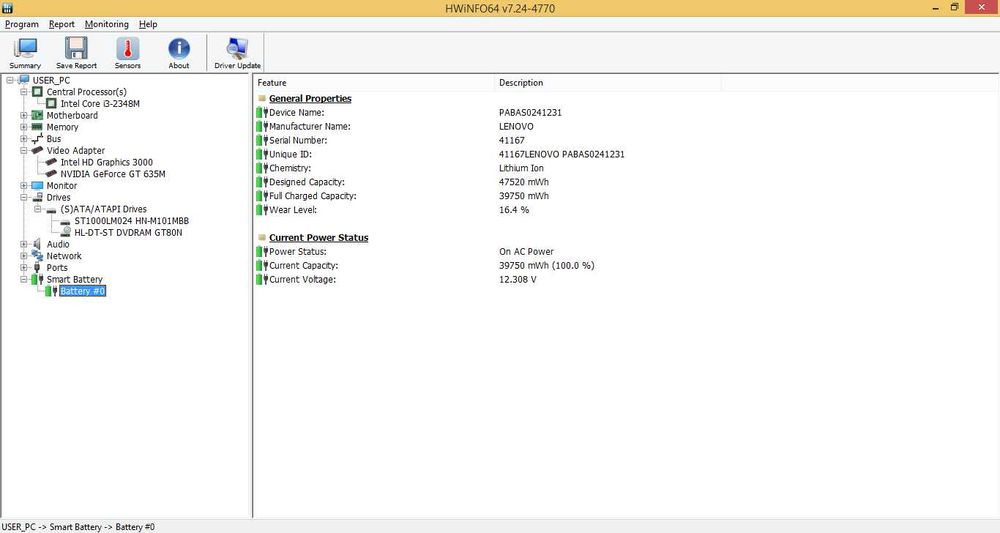The image size is (1000, 533).
Task: Open the Monitoring menu
Action: click(x=107, y=24)
